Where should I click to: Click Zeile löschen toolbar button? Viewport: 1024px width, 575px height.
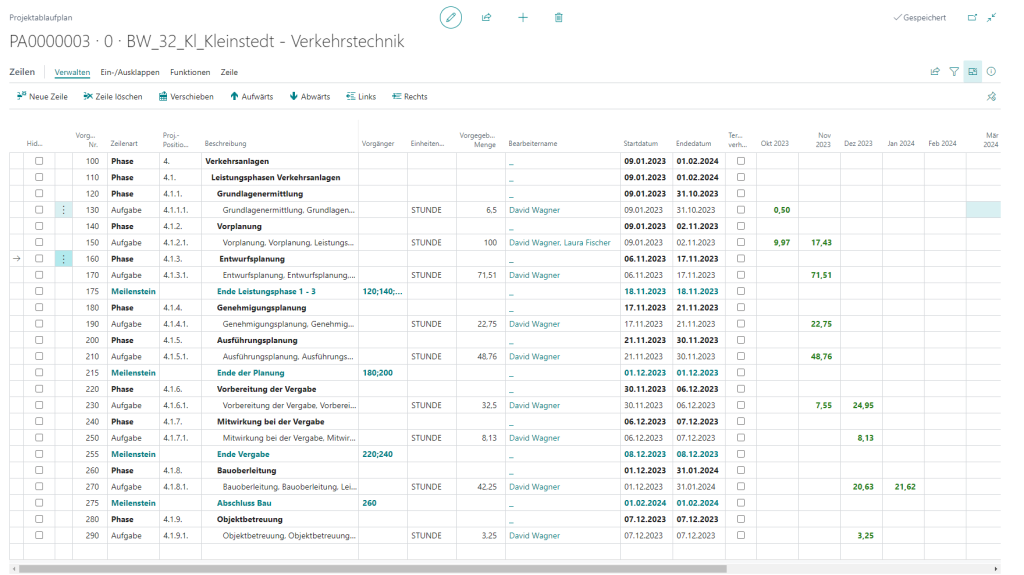112,97
